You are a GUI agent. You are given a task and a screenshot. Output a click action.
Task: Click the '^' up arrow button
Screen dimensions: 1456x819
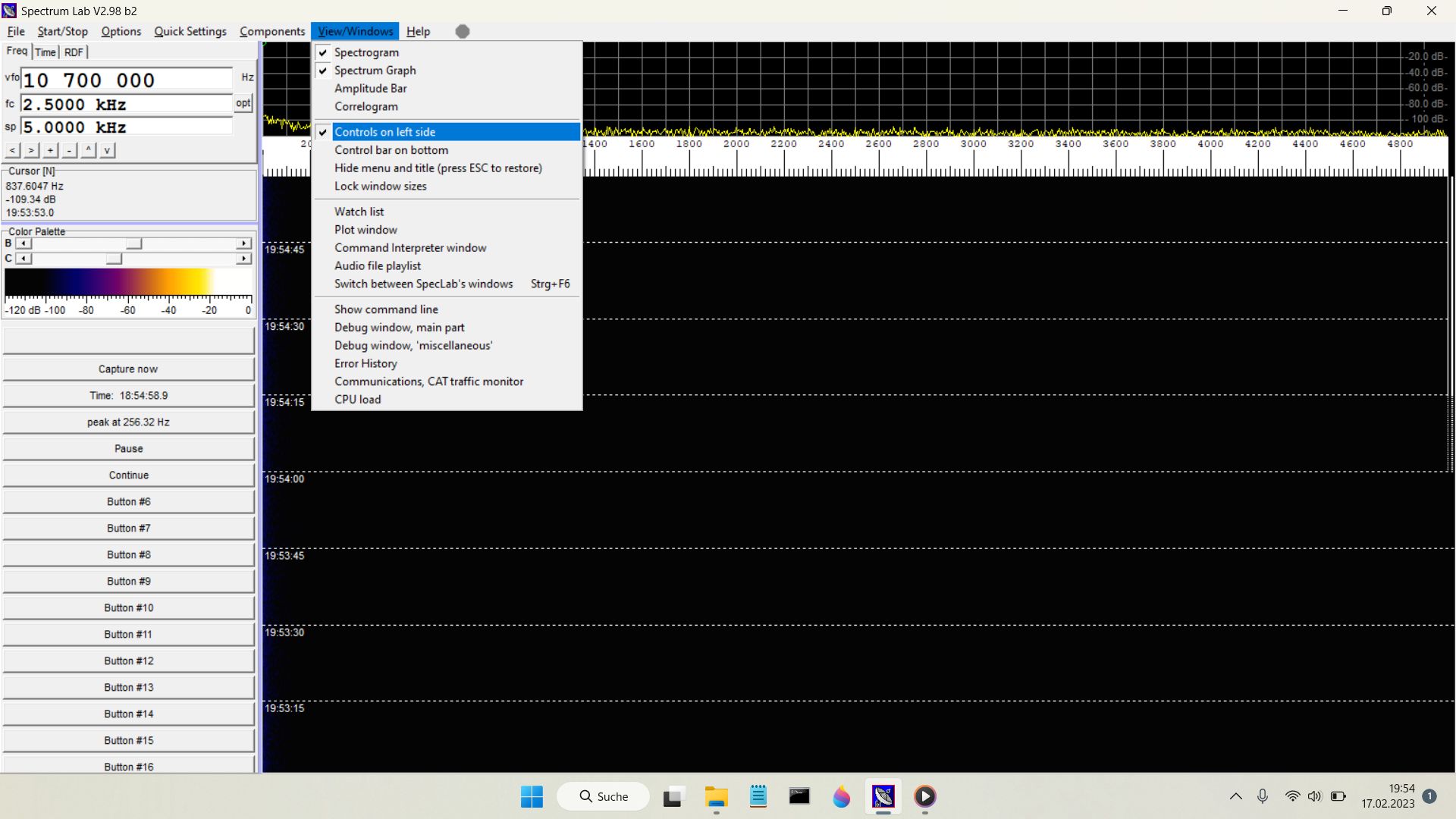click(x=88, y=150)
